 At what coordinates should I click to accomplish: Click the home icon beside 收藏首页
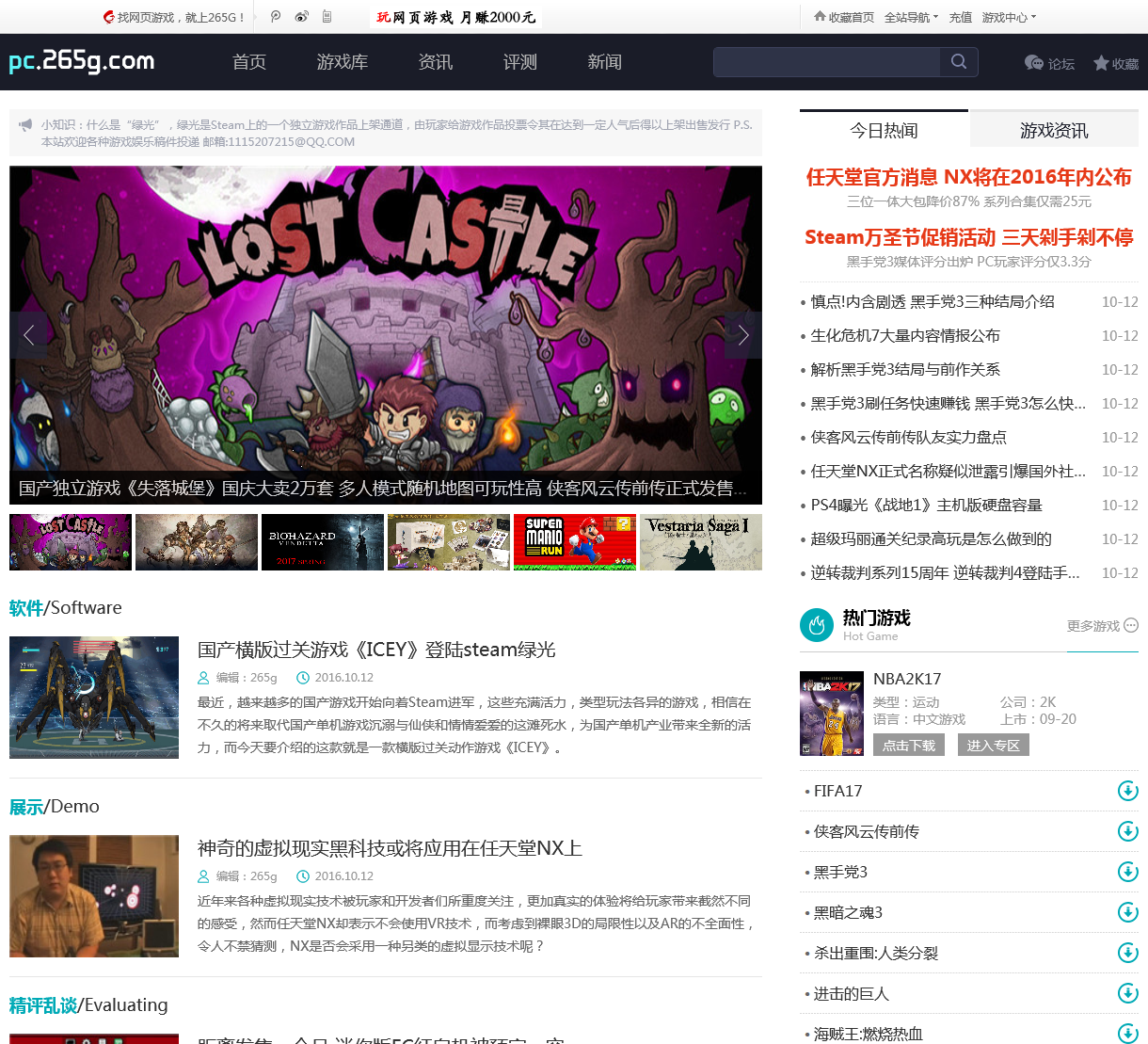(x=820, y=16)
